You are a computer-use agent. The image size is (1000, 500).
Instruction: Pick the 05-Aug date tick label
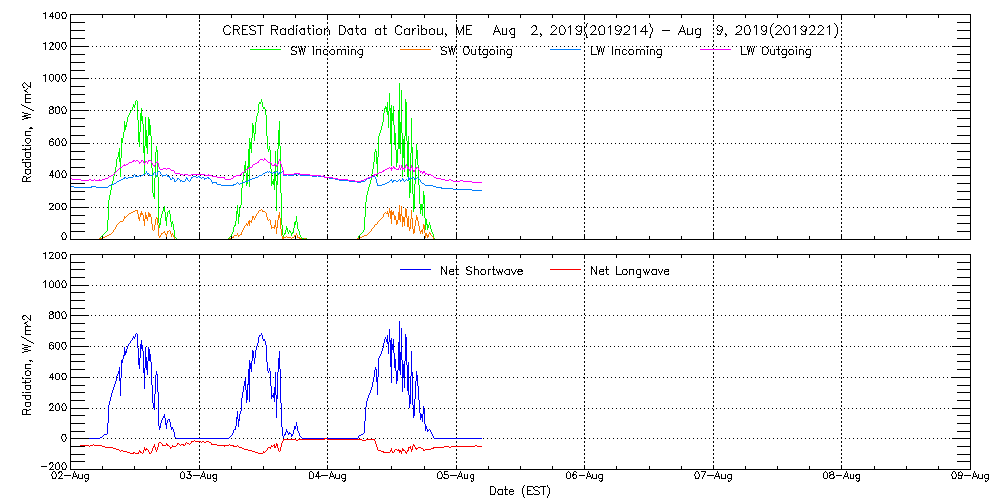[456, 477]
